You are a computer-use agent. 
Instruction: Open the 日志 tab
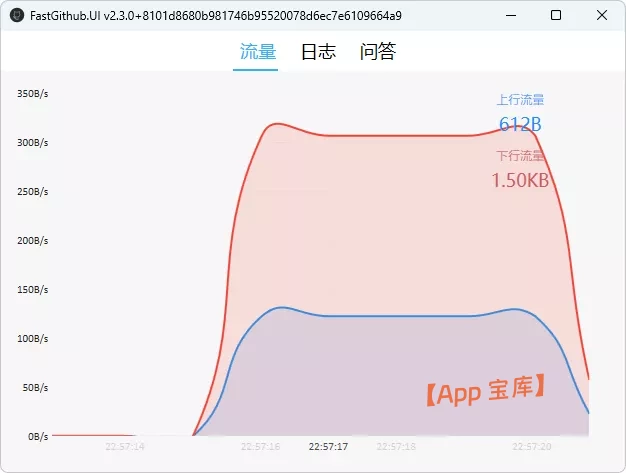318,51
